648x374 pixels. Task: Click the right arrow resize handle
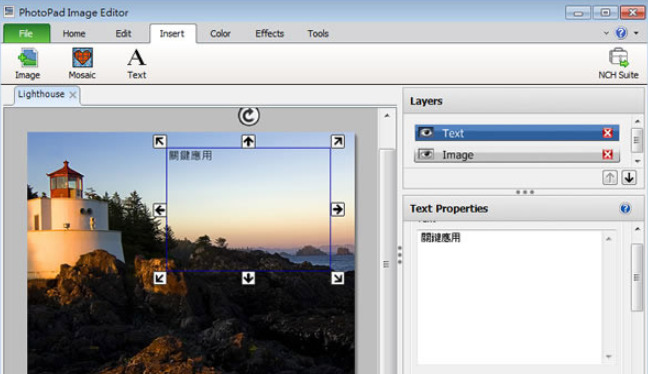click(338, 210)
